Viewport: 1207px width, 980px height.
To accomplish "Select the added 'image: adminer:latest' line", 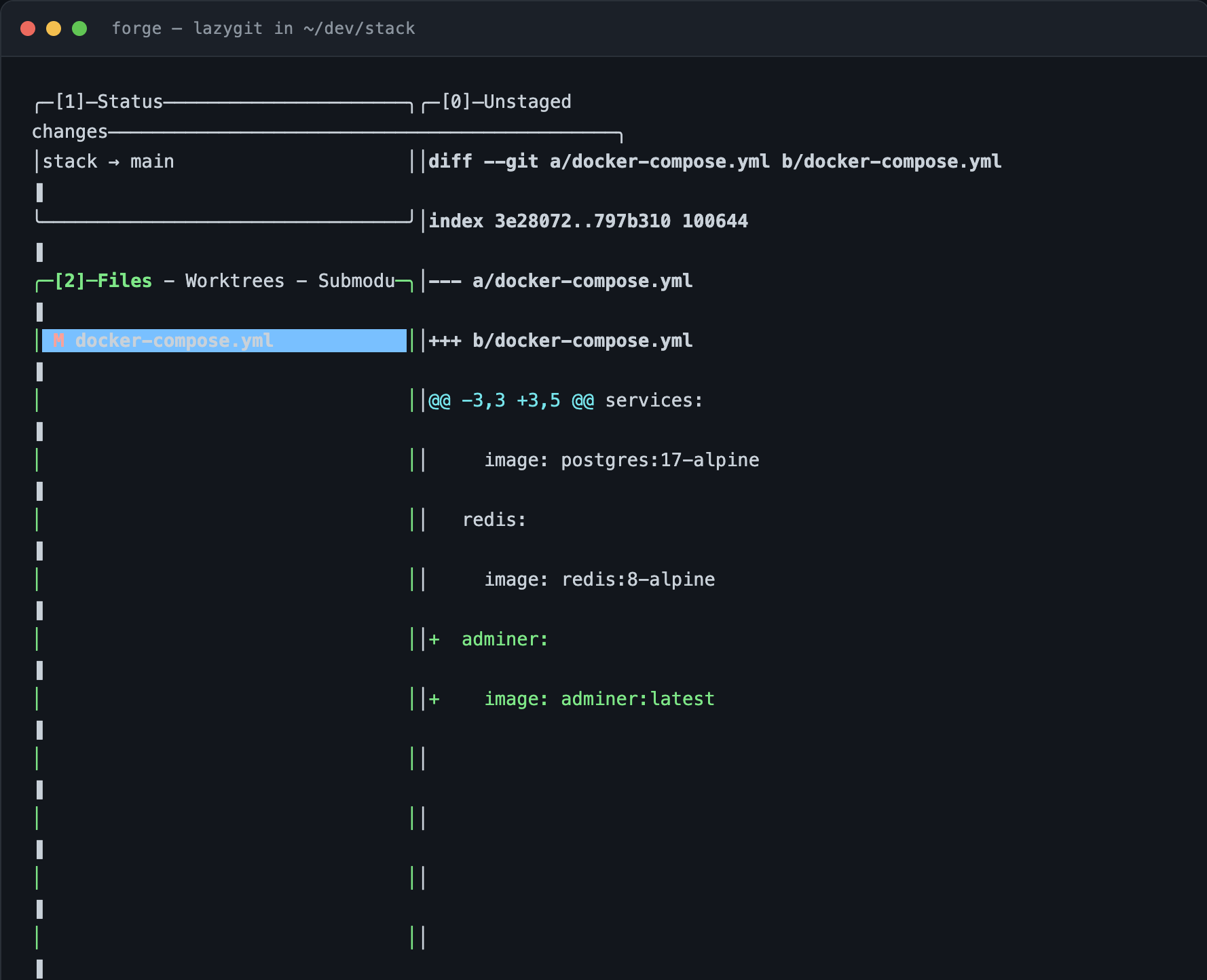I will click(x=599, y=699).
